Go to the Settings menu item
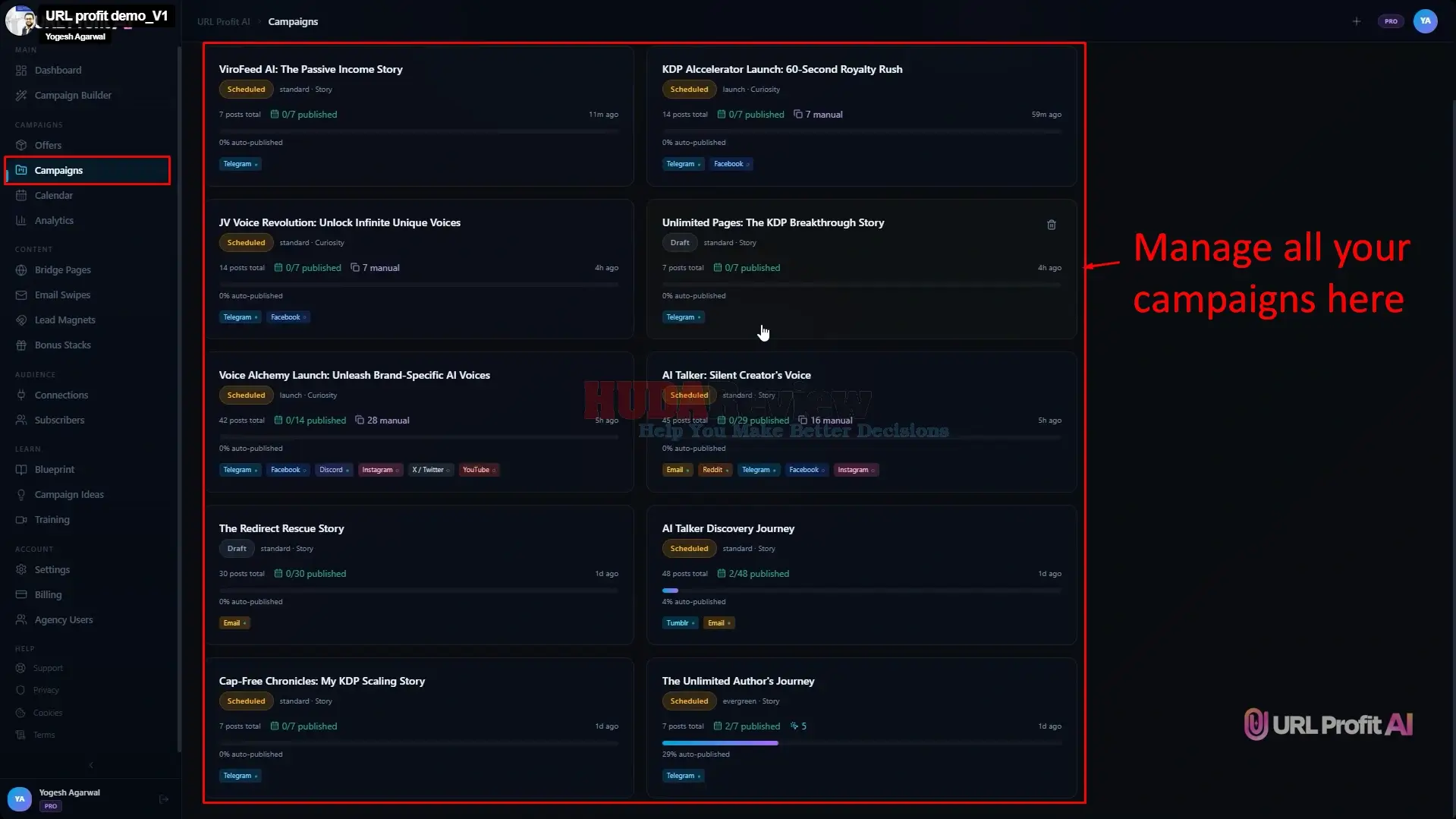Viewport: 1456px width, 819px height. [52, 569]
